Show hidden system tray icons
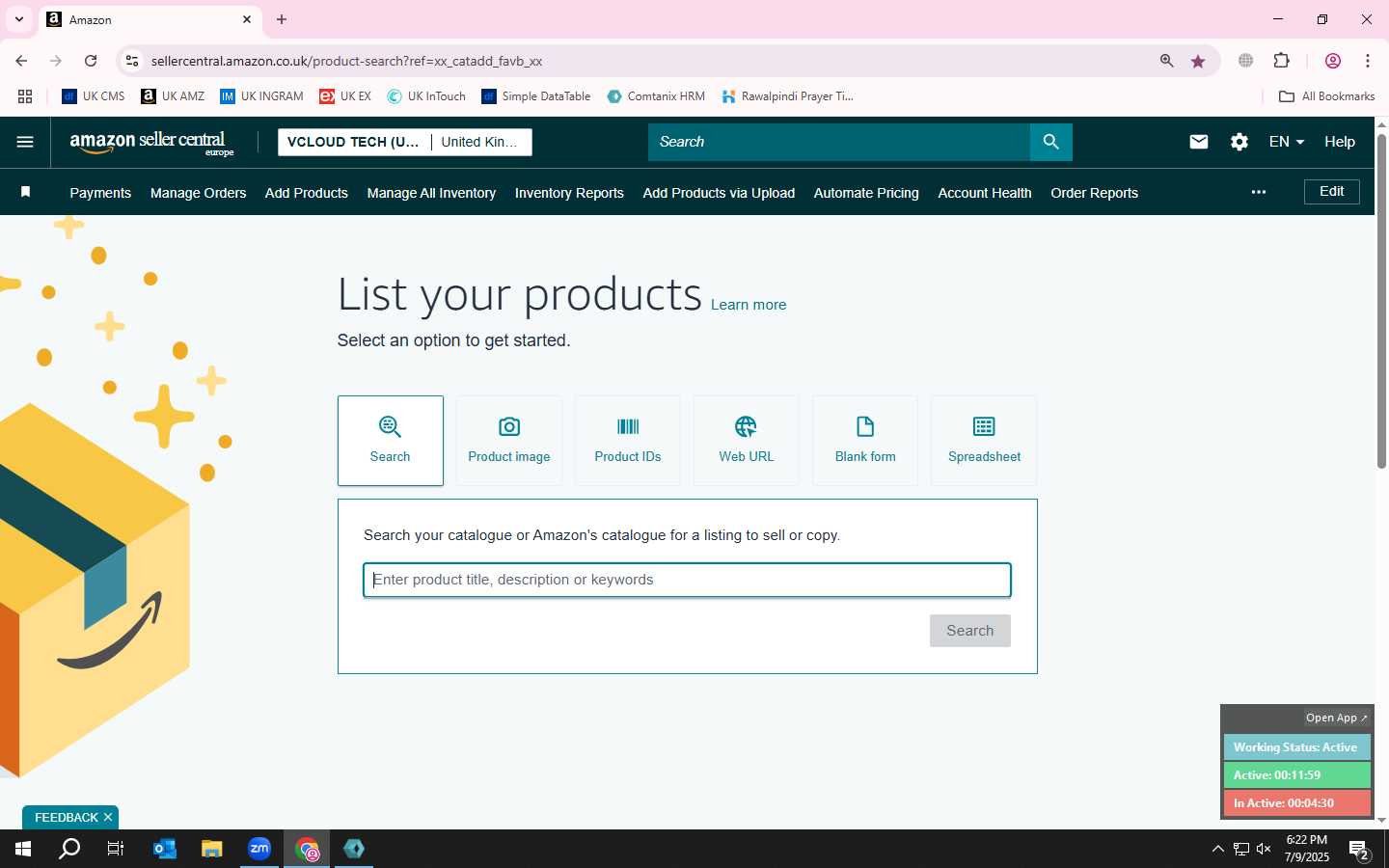1389x868 pixels. [x=1217, y=849]
